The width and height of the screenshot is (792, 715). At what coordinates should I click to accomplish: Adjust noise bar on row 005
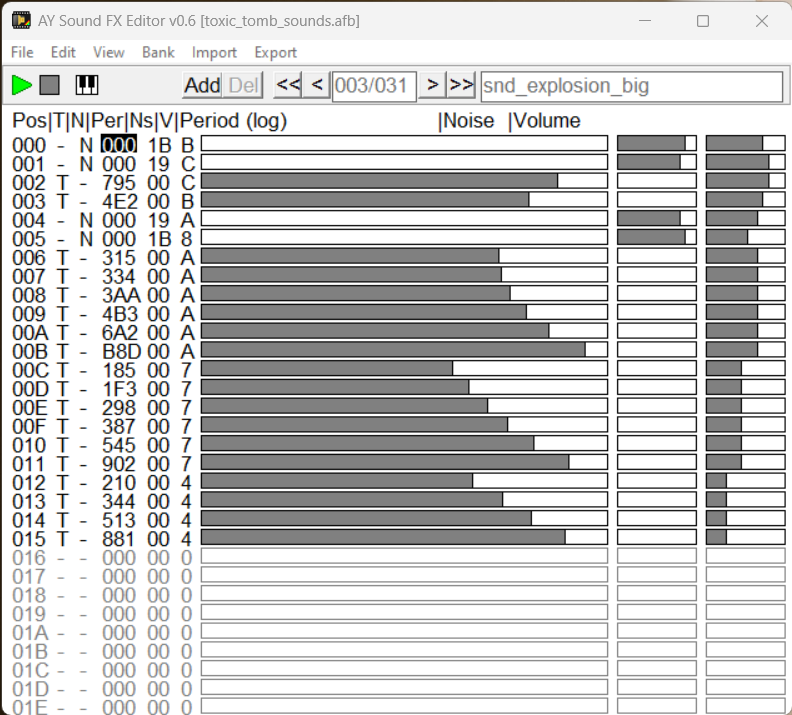[x=657, y=237]
